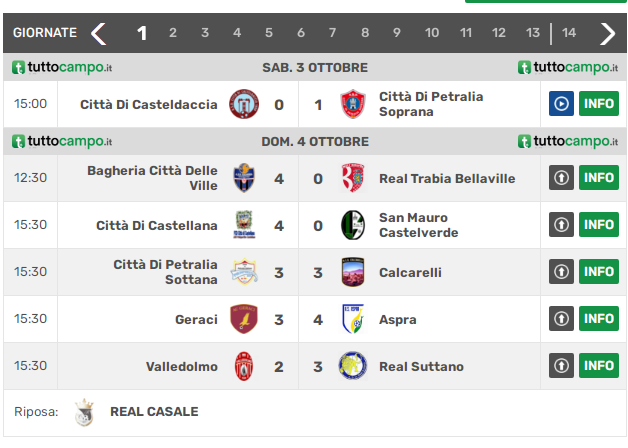Screen dimensions: 628x448
Task: Click upload icon for Castellana vs San Mauro
Action: click(x=561, y=225)
